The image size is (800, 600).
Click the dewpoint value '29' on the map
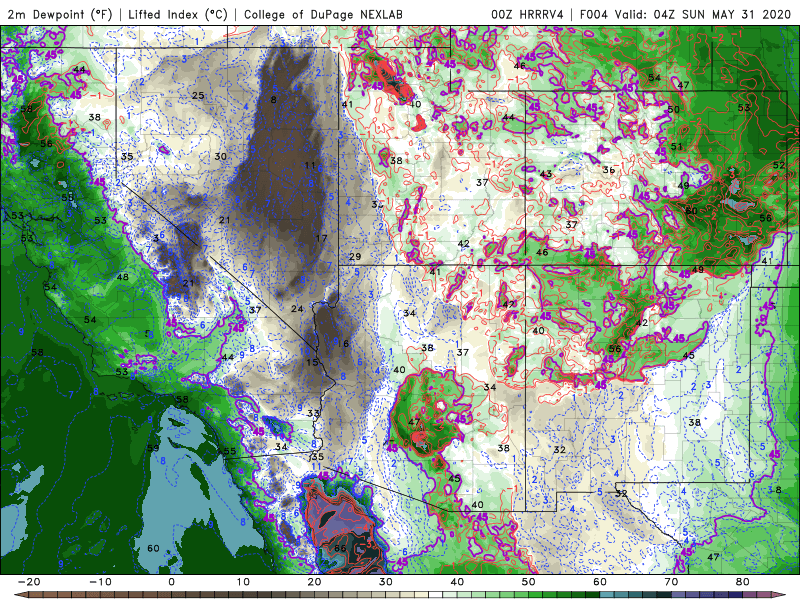(355, 257)
